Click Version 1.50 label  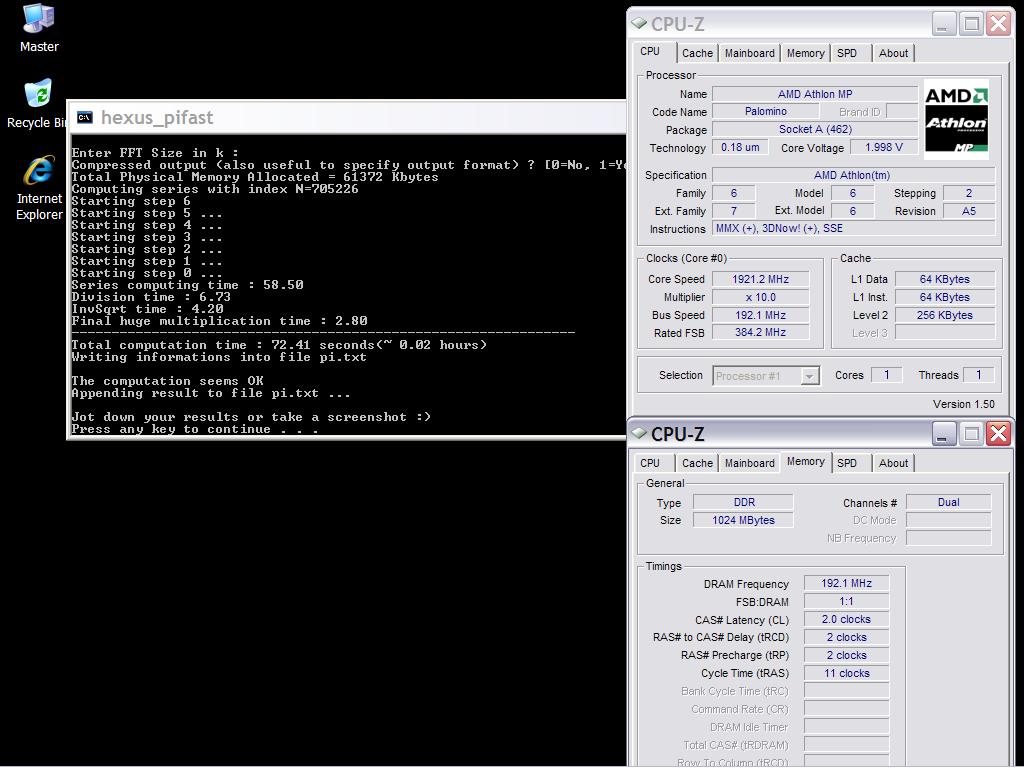click(x=963, y=404)
